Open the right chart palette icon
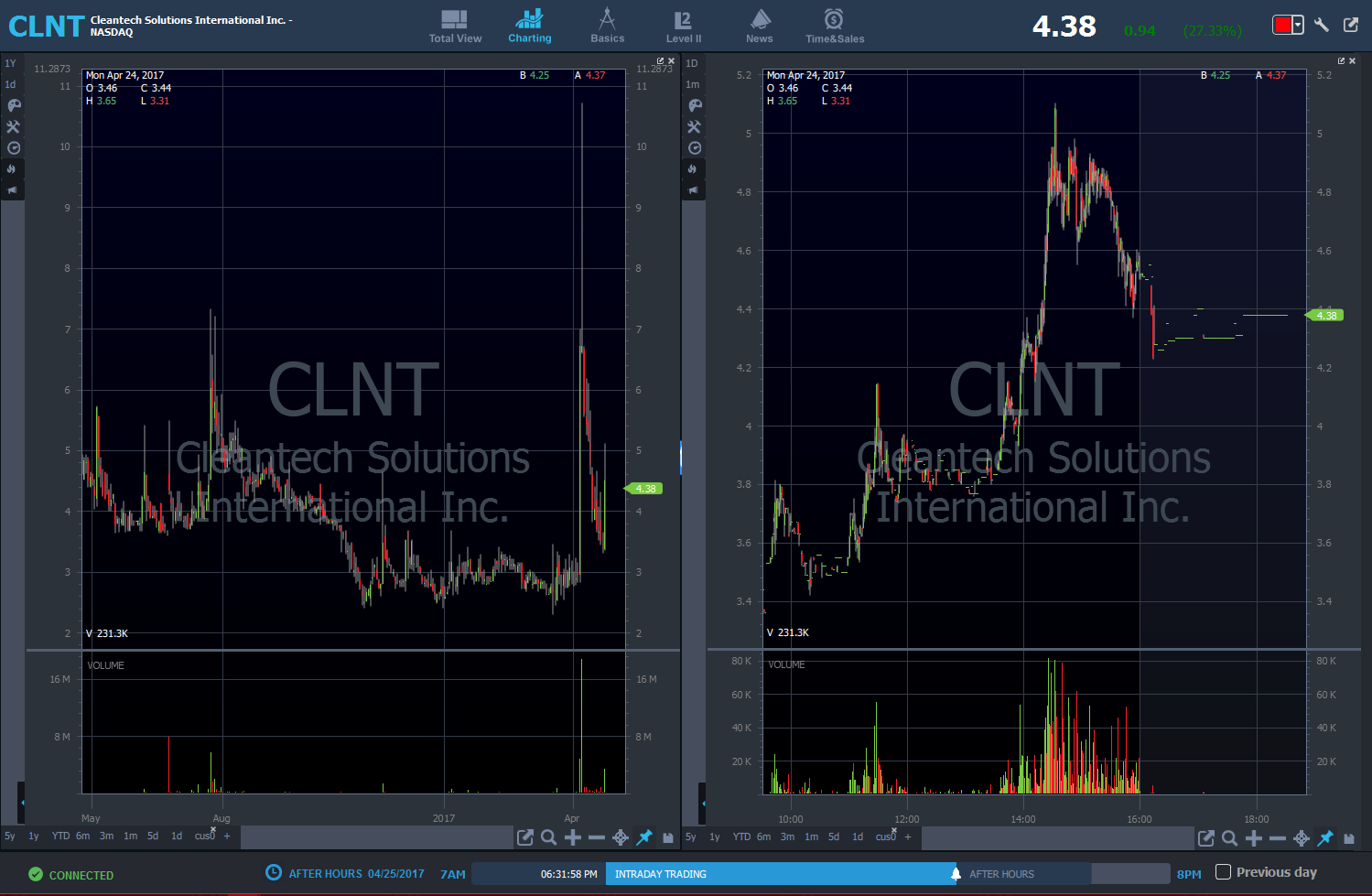This screenshot has height=896, width=1372. [x=695, y=105]
